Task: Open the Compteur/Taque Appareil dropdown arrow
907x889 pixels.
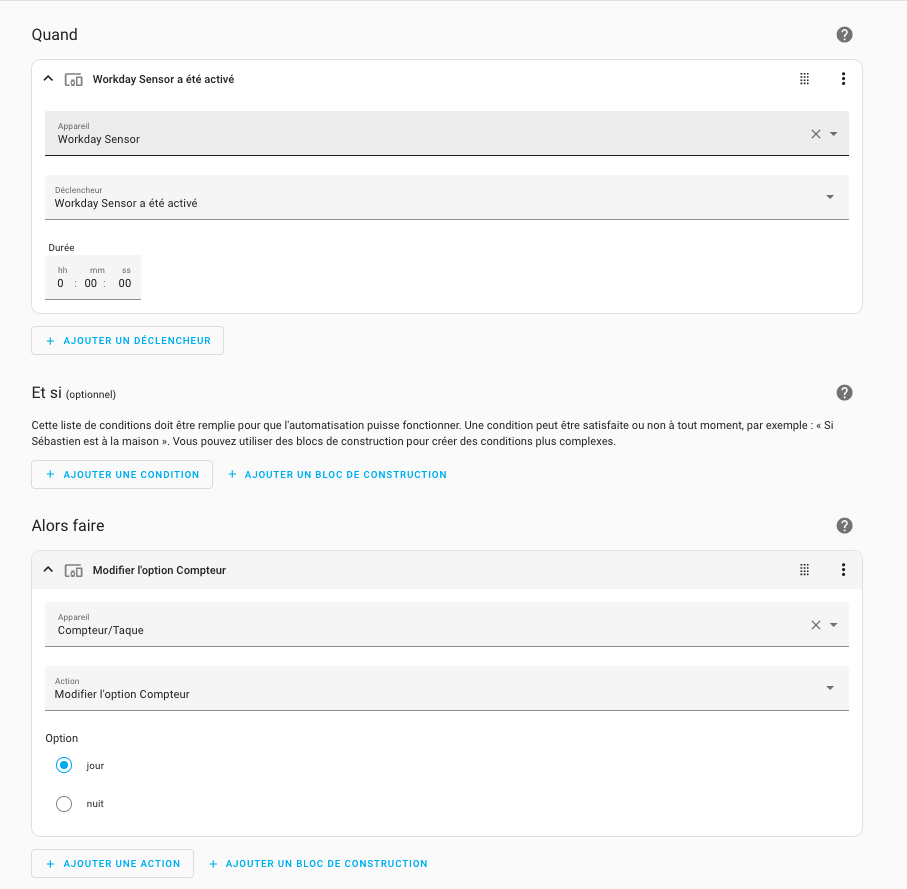Action: click(x=834, y=625)
